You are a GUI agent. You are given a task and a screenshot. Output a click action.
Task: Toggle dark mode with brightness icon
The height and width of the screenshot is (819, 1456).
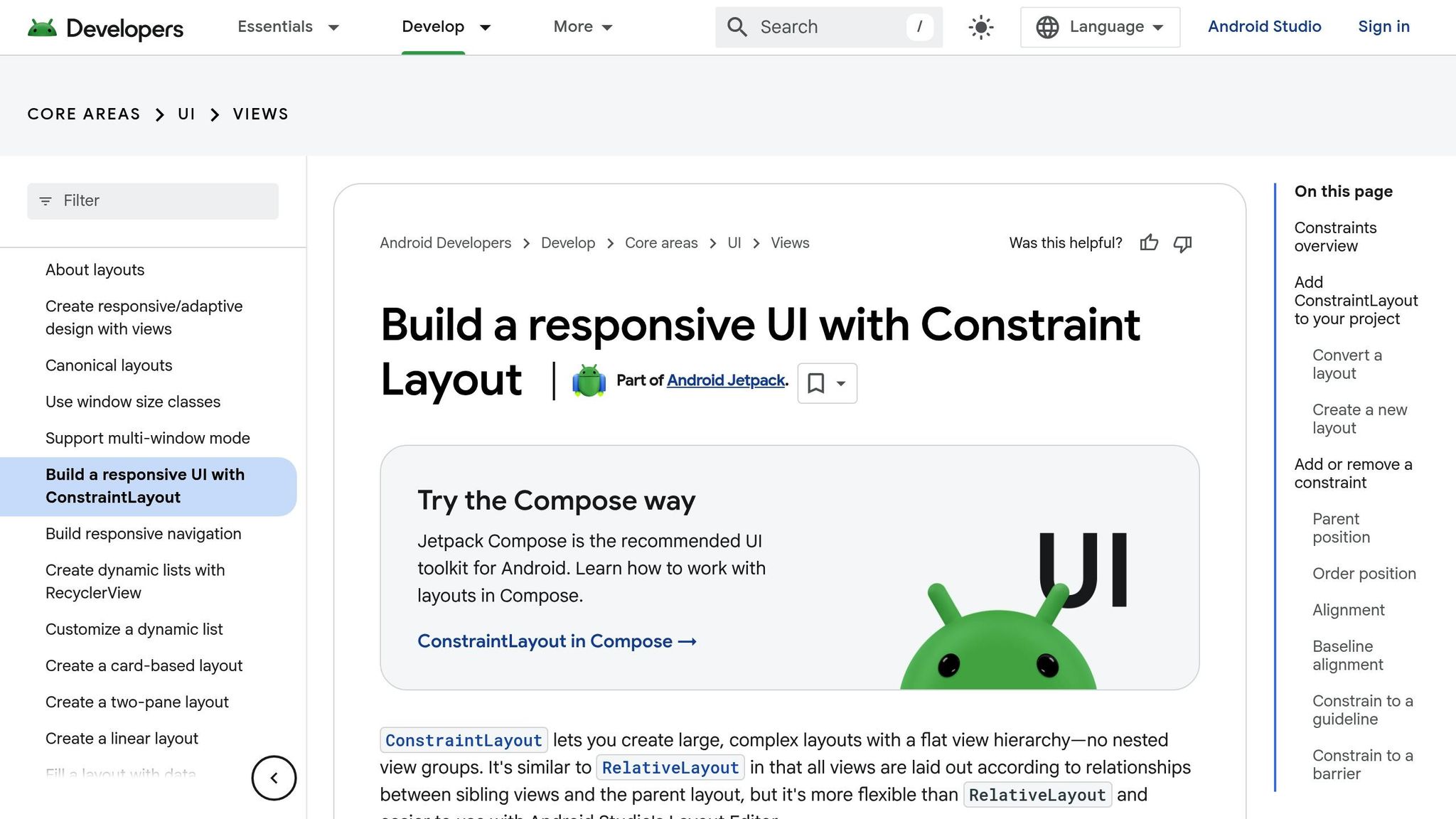(x=980, y=27)
